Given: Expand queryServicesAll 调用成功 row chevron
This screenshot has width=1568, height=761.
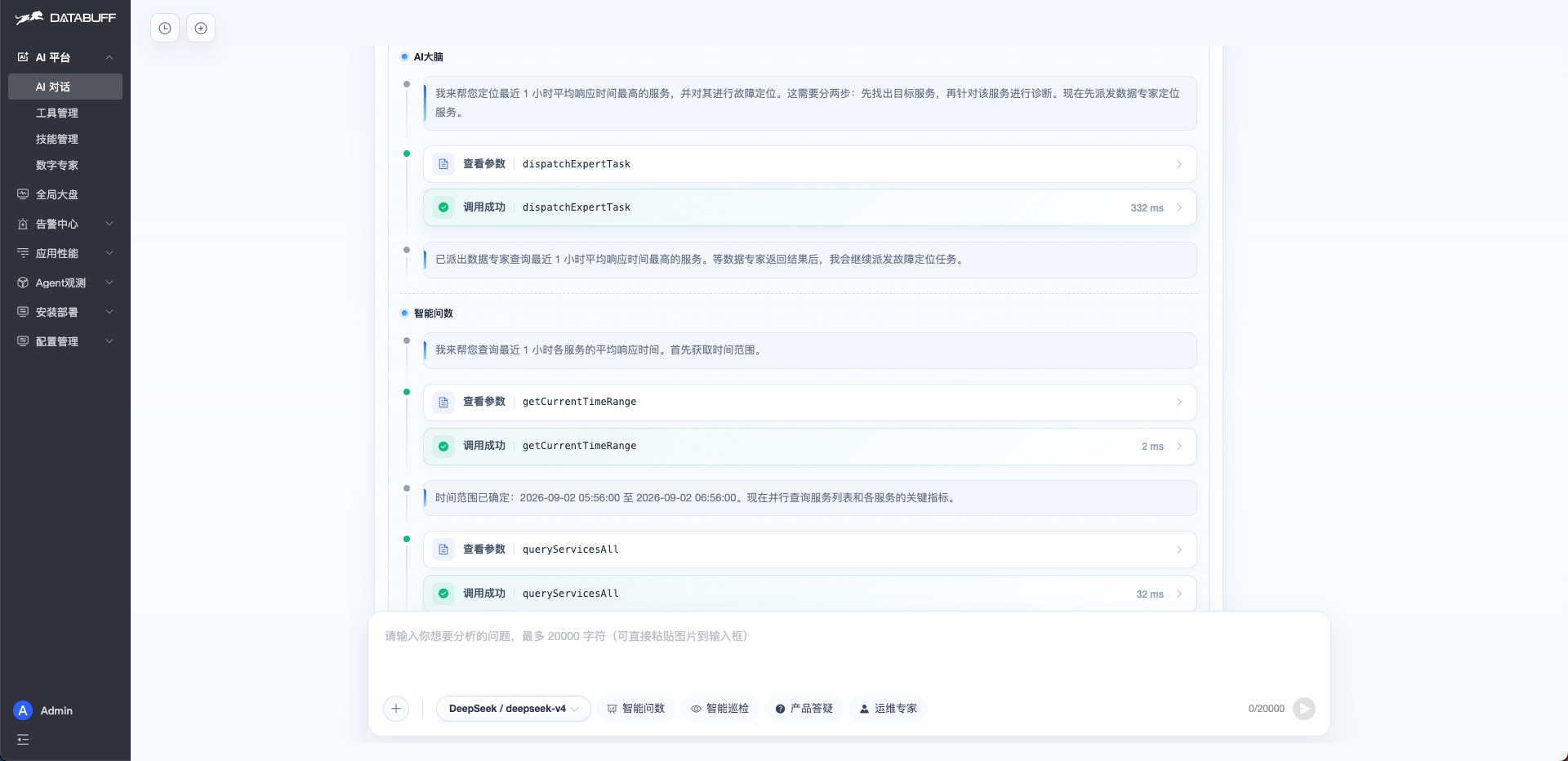Looking at the screenshot, I should (x=1179, y=594).
